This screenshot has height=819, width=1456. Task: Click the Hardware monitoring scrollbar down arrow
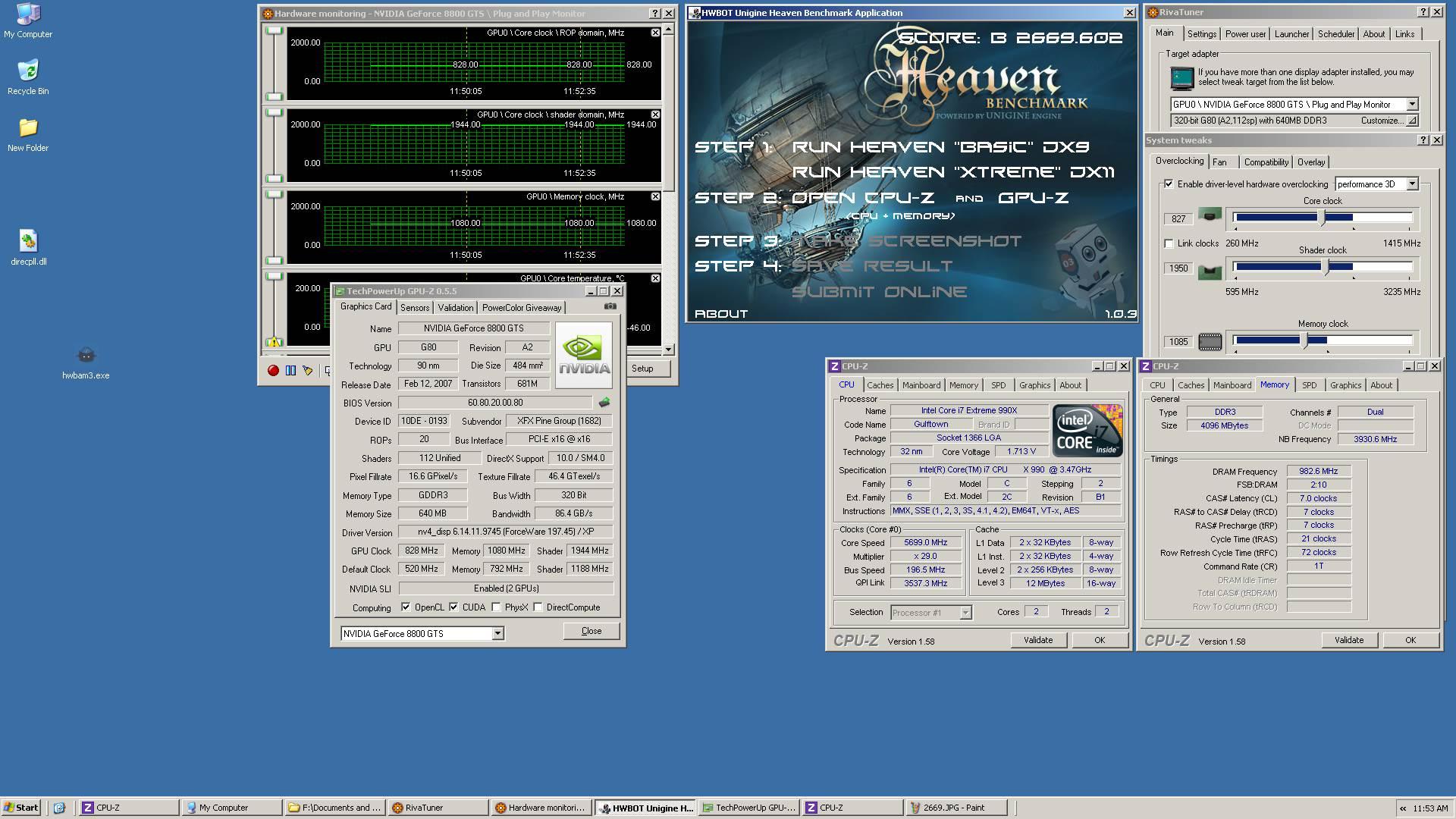(x=668, y=349)
